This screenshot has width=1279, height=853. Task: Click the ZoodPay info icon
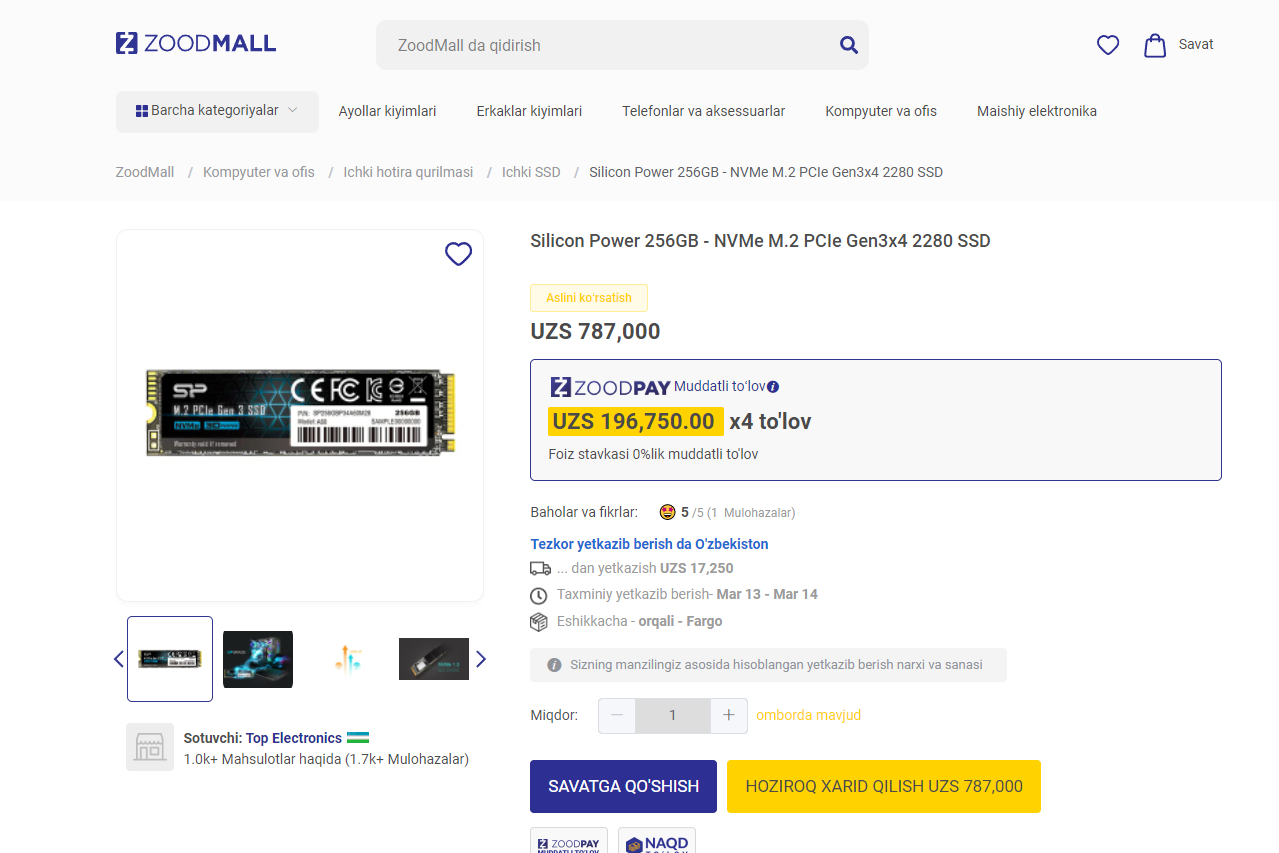click(773, 387)
